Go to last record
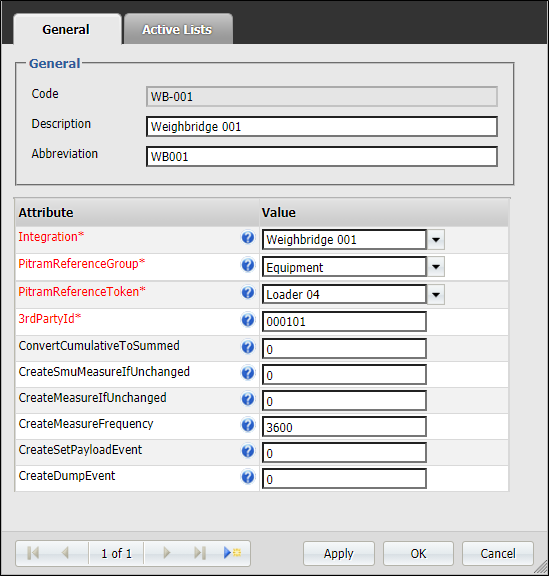 [200, 553]
